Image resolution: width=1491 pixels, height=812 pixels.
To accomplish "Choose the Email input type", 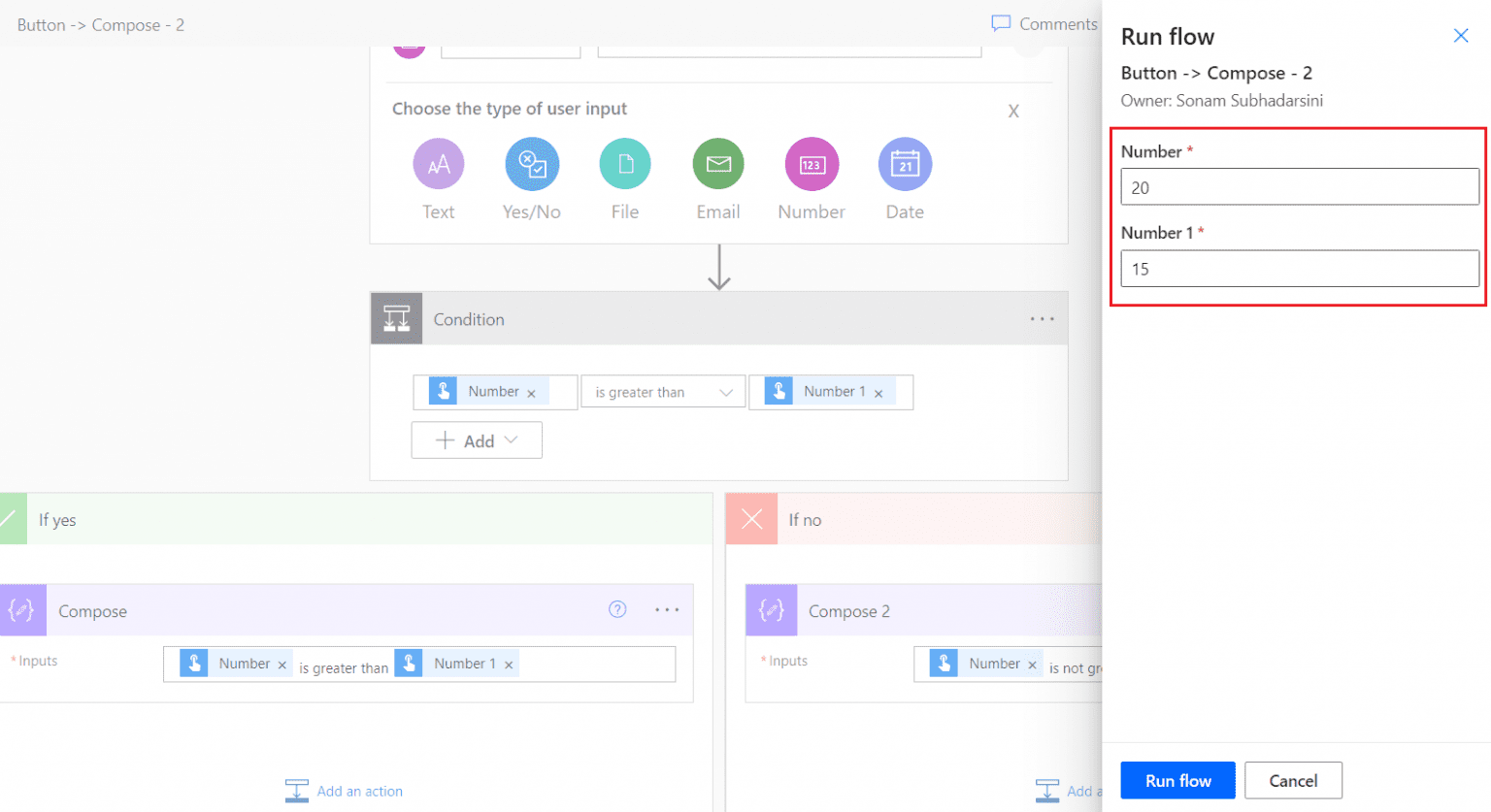I will tap(718, 163).
